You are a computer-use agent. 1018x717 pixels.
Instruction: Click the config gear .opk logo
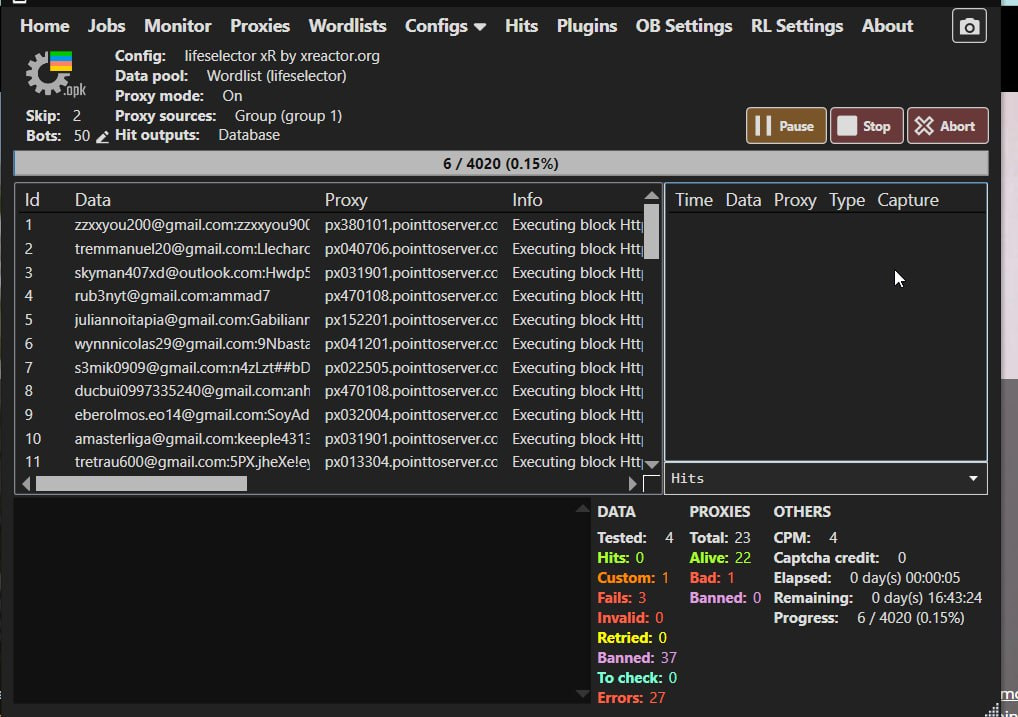pos(55,73)
